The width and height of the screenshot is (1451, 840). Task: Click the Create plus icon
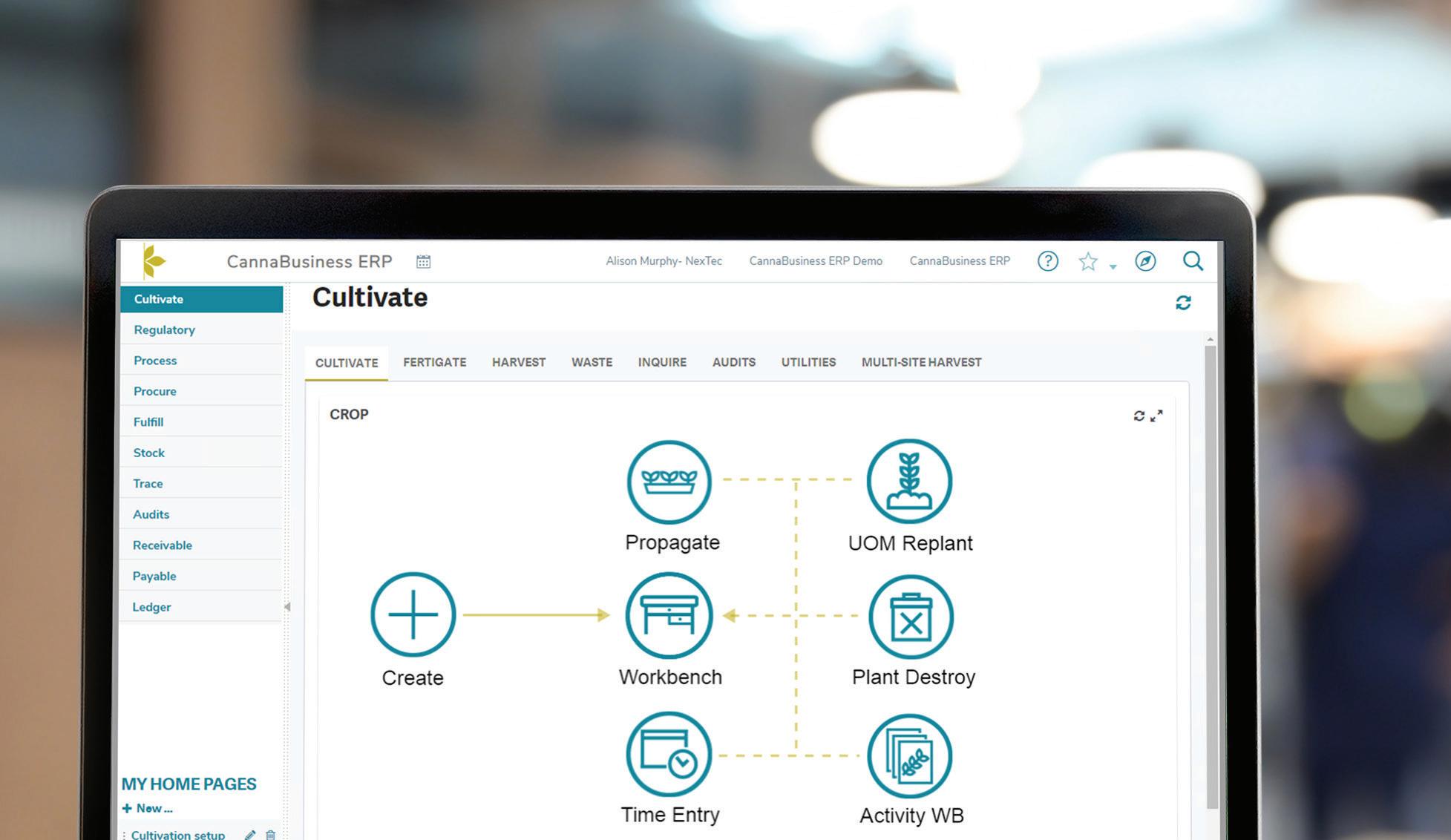[413, 614]
